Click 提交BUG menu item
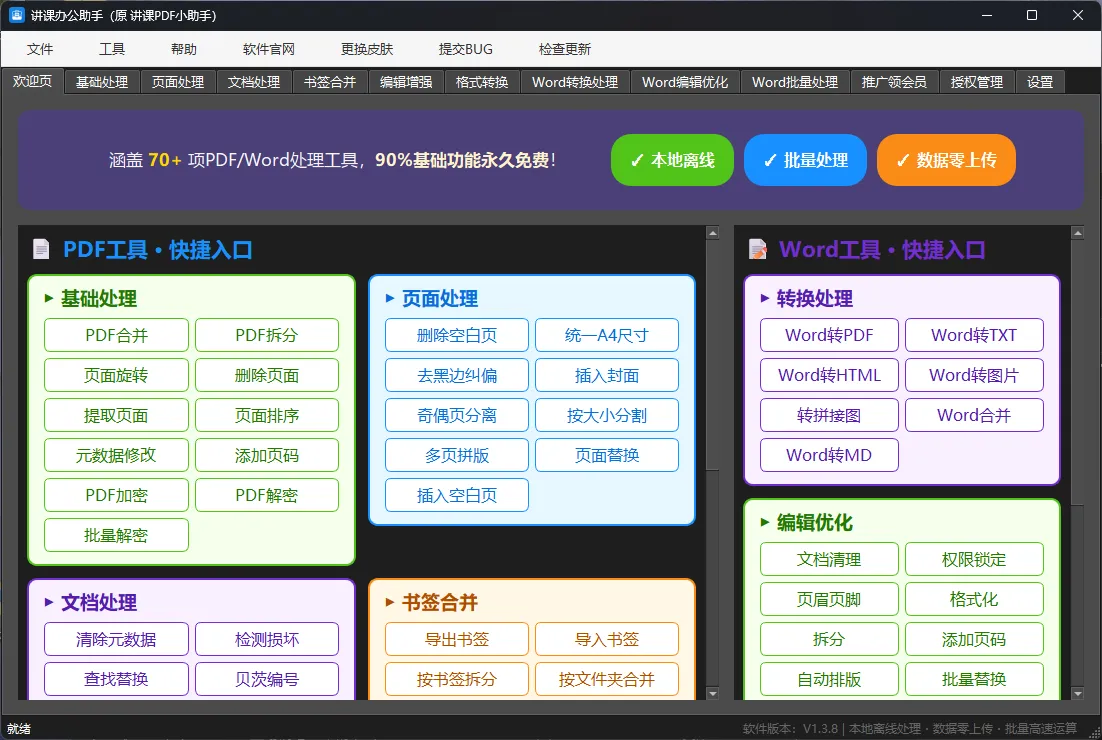The width and height of the screenshot is (1102, 740). click(465, 49)
